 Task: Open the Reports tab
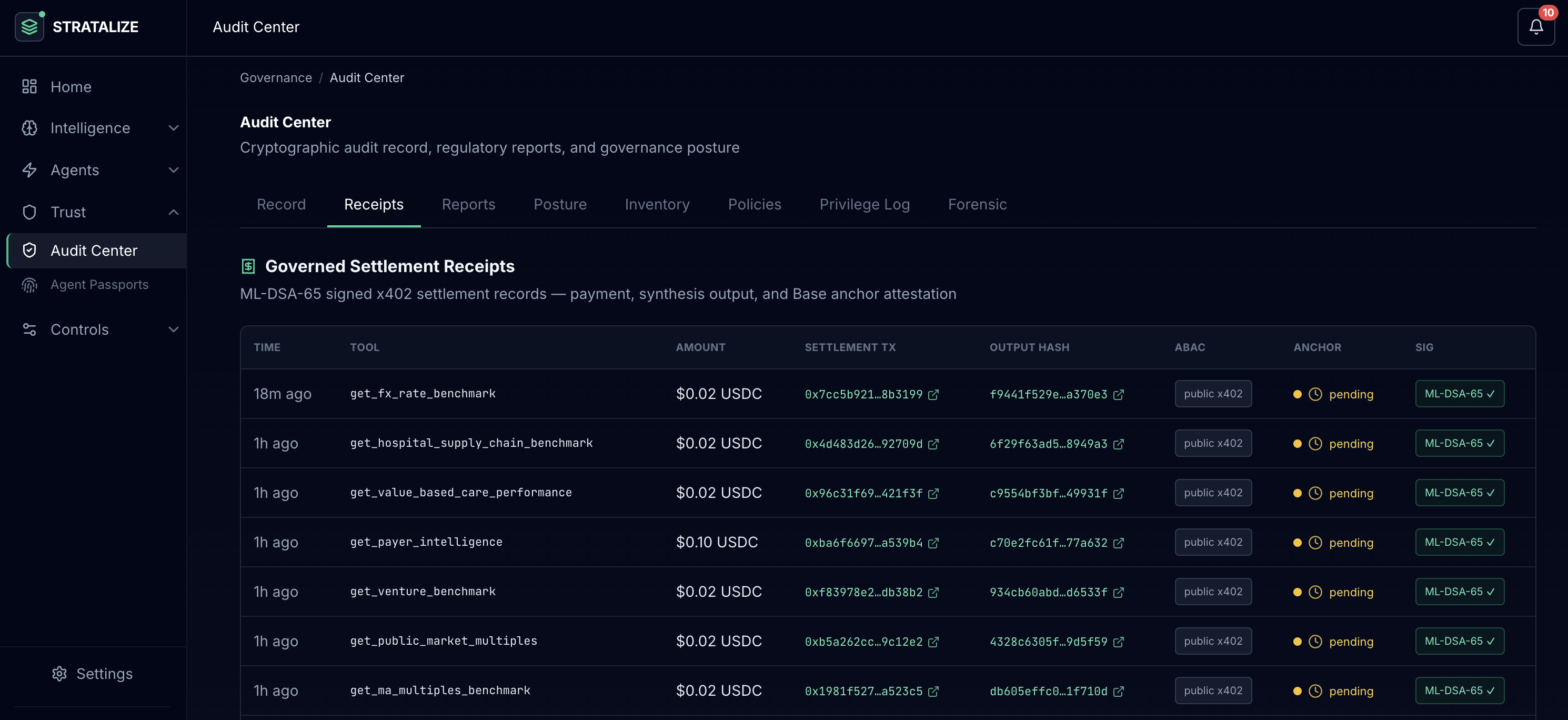pos(468,204)
